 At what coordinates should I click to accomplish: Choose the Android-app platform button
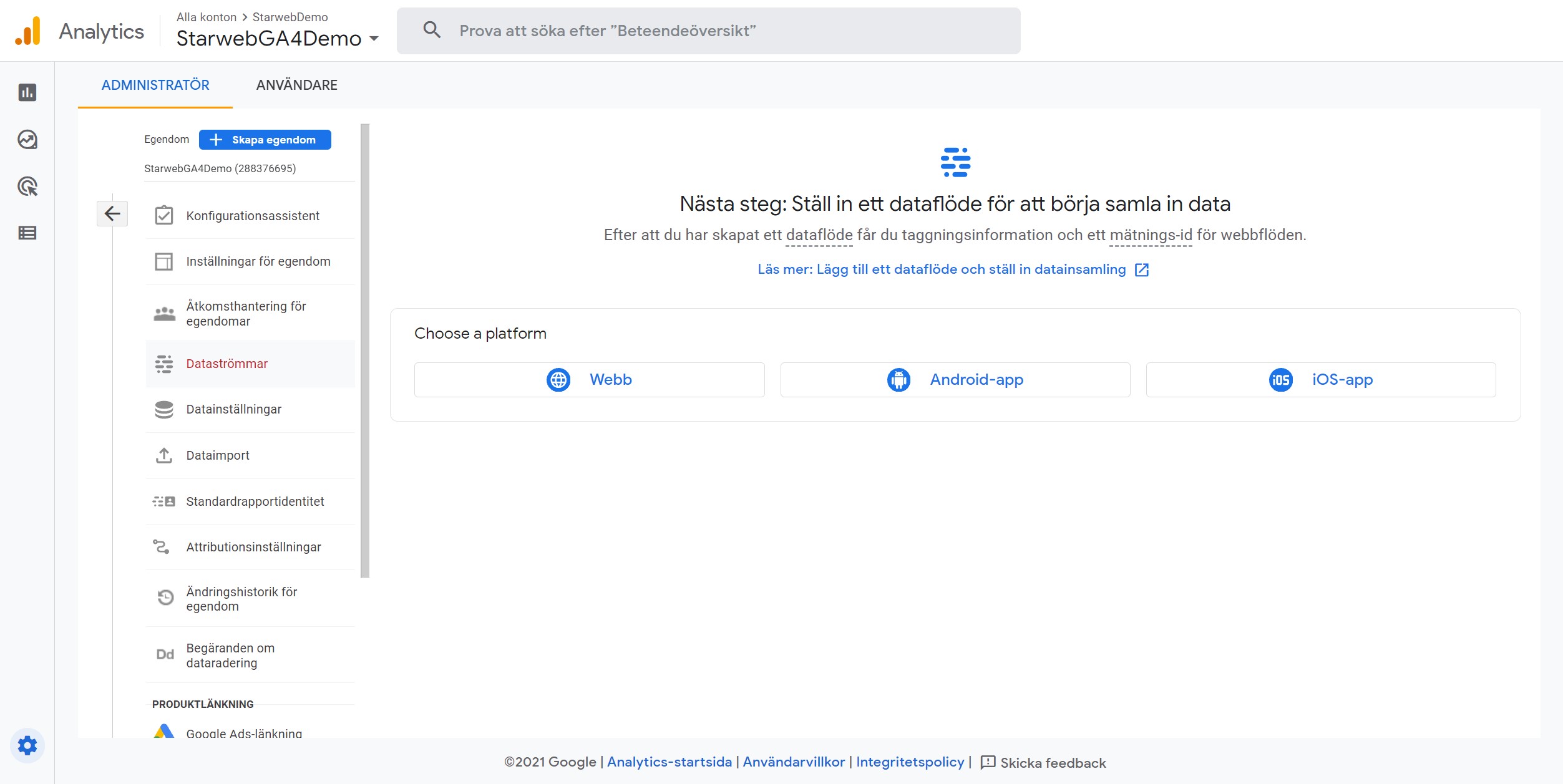[955, 380]
